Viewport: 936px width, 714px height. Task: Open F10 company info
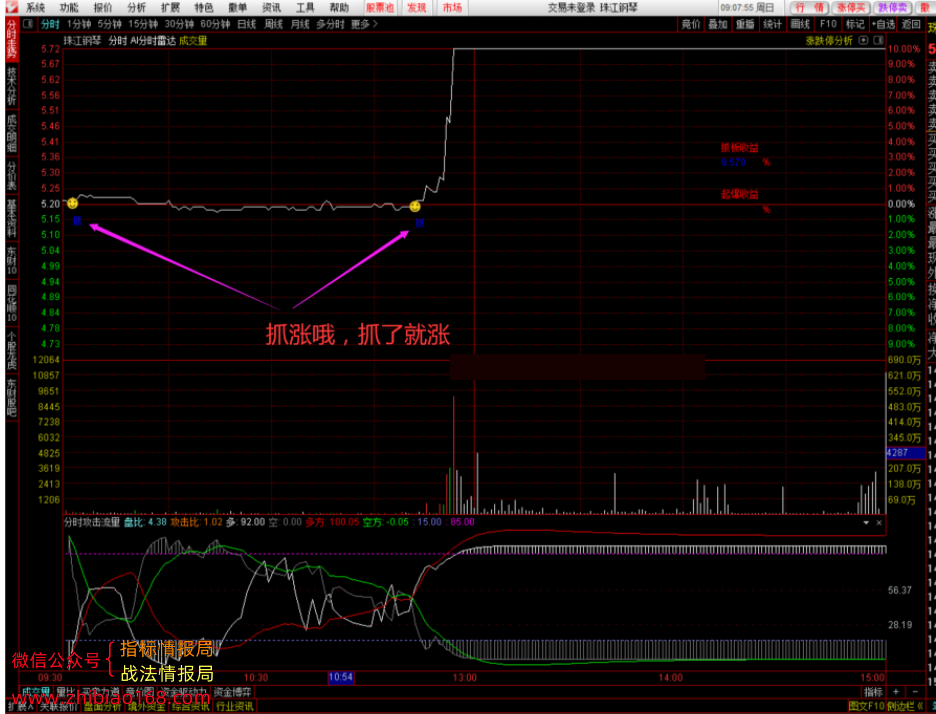pos(828,24)
